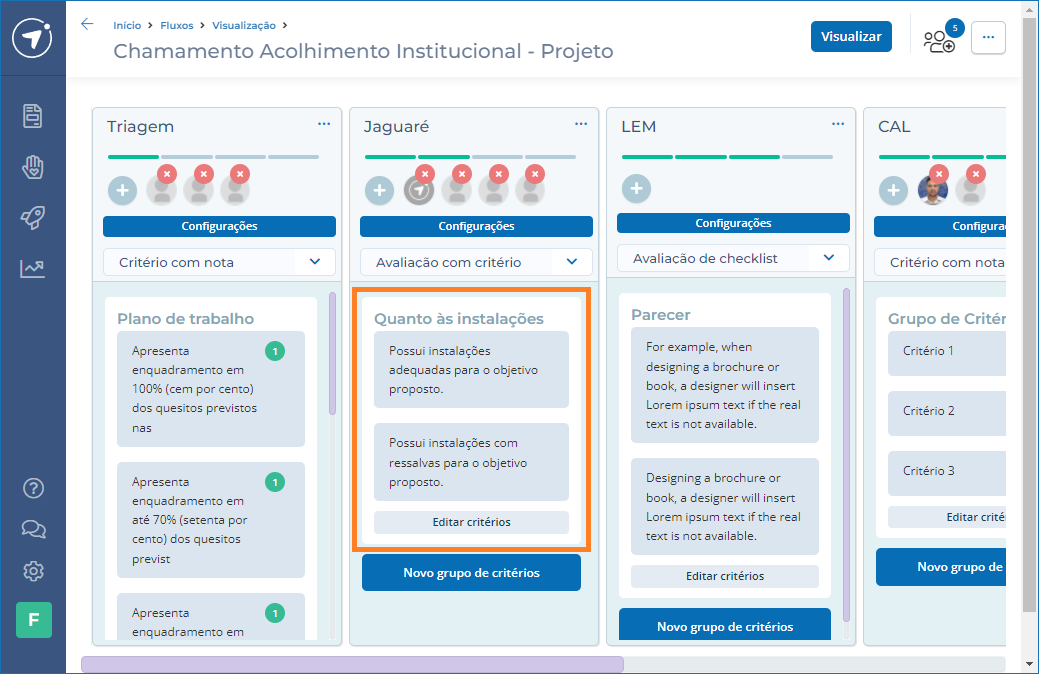Add evaluator to Triagem column
Image resolution: width=1039 pixels, height=674 pixels.
(x=123, y=191)
